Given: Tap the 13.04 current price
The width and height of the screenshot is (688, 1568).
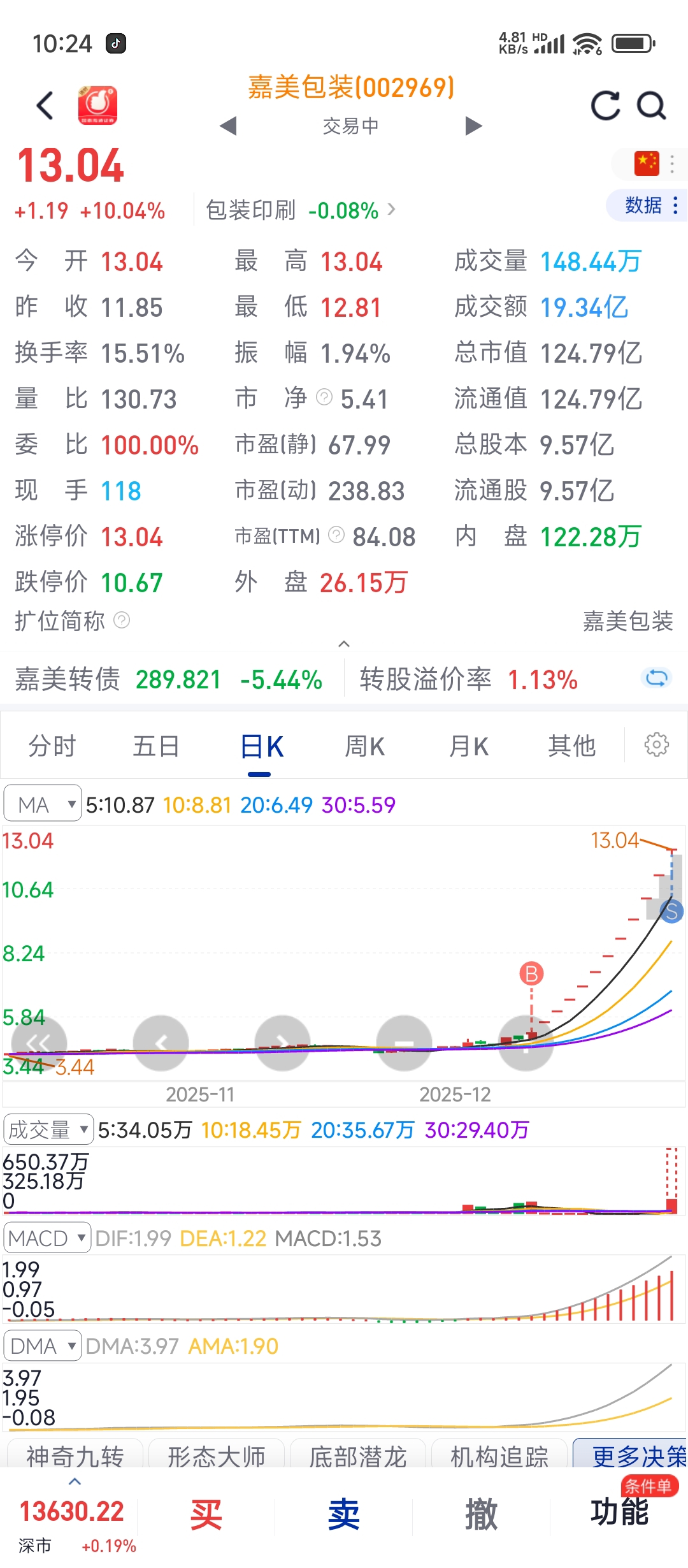Looking at the screenshot, I should tap(70, 166).
